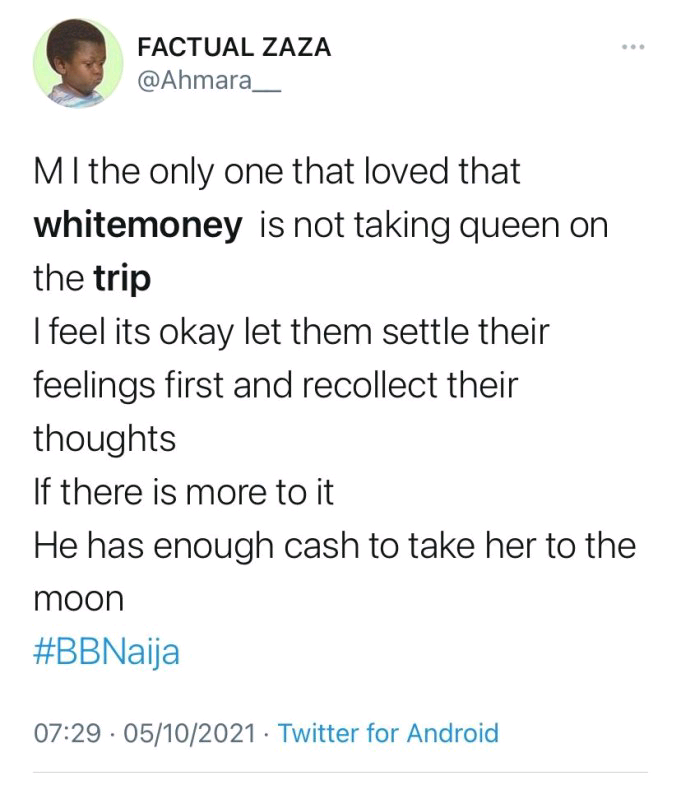Open the FACTUAL ZAZA display name
681x785 pixels.
tap(233, 47)
